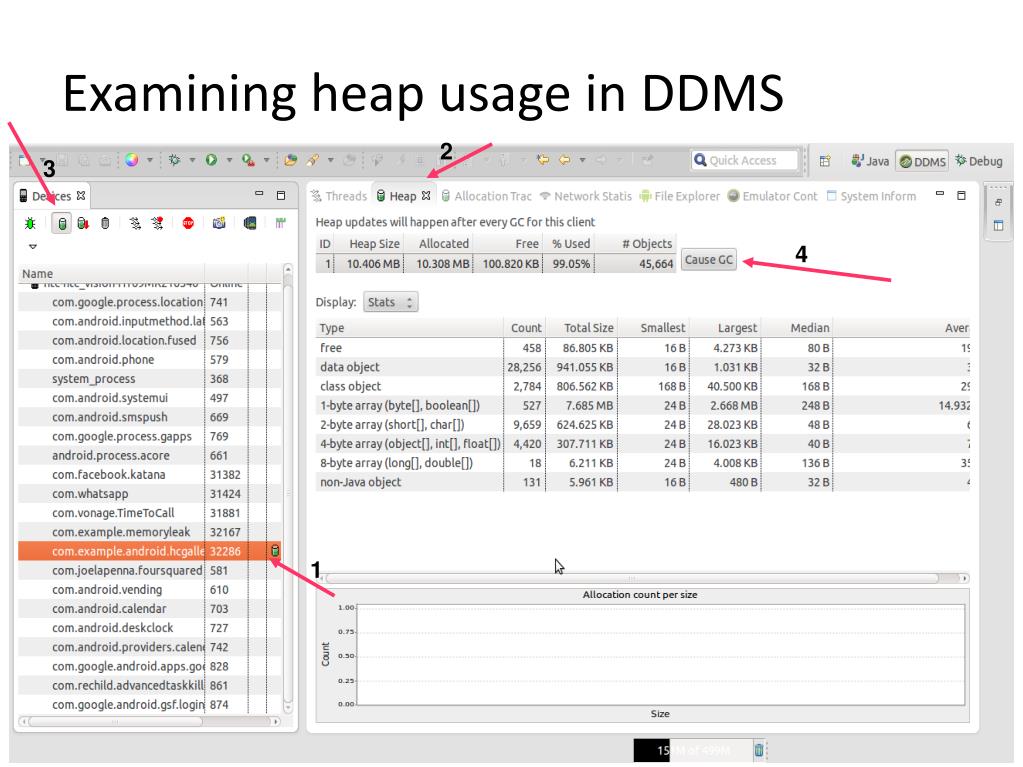Open the Display Stats combo box

[390, 302]
